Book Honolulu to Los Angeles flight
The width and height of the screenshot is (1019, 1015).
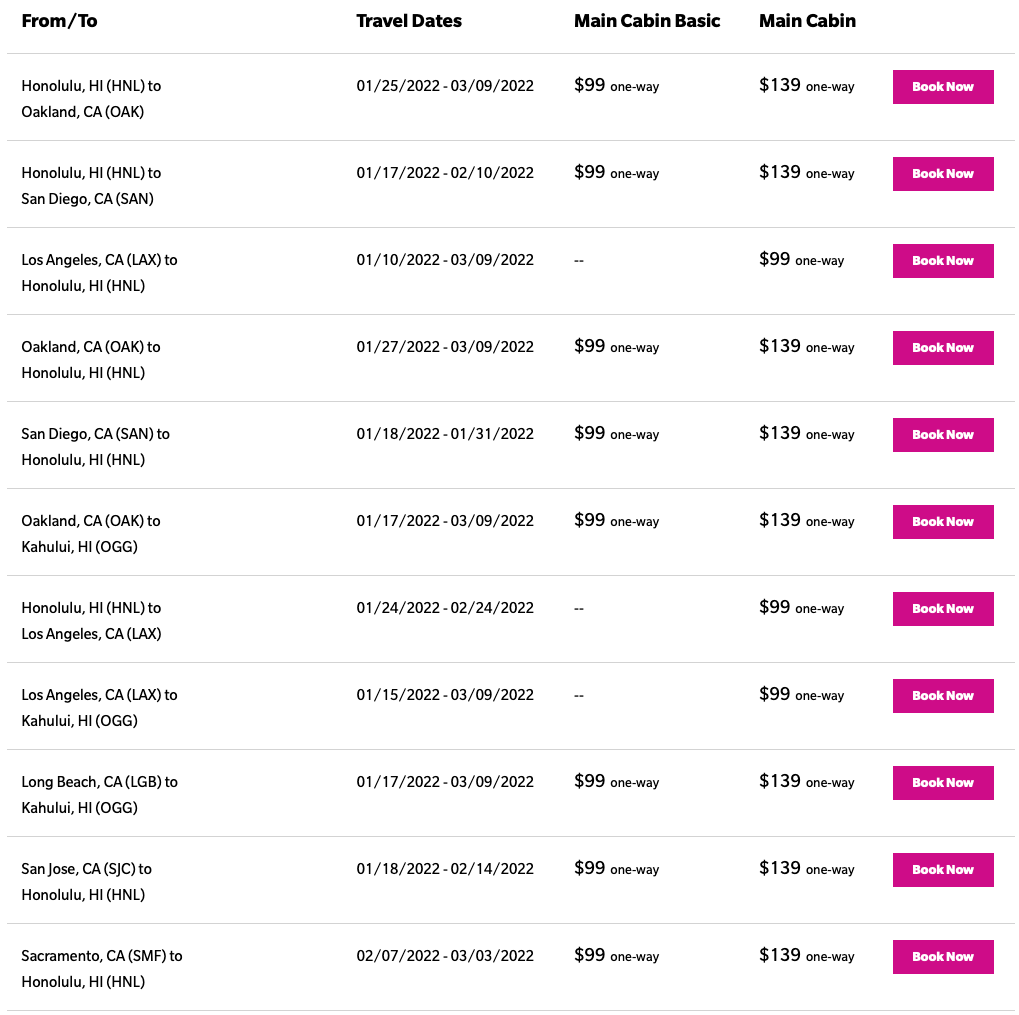(x=942, y=609)
